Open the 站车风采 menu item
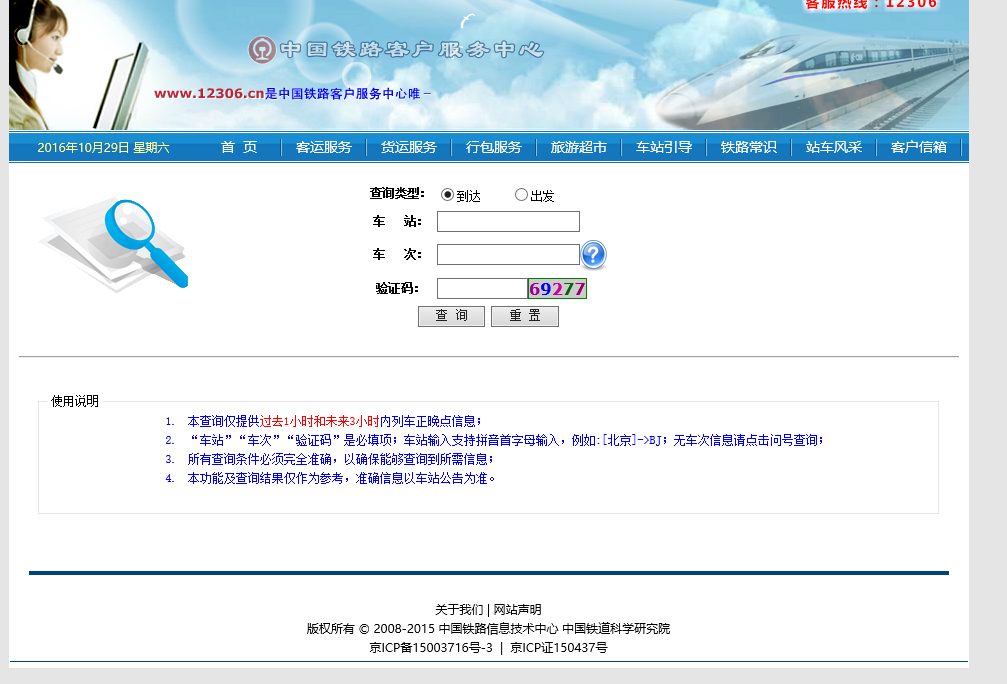This screenshot has height=684, width=1007. click(x=834, y=147)
